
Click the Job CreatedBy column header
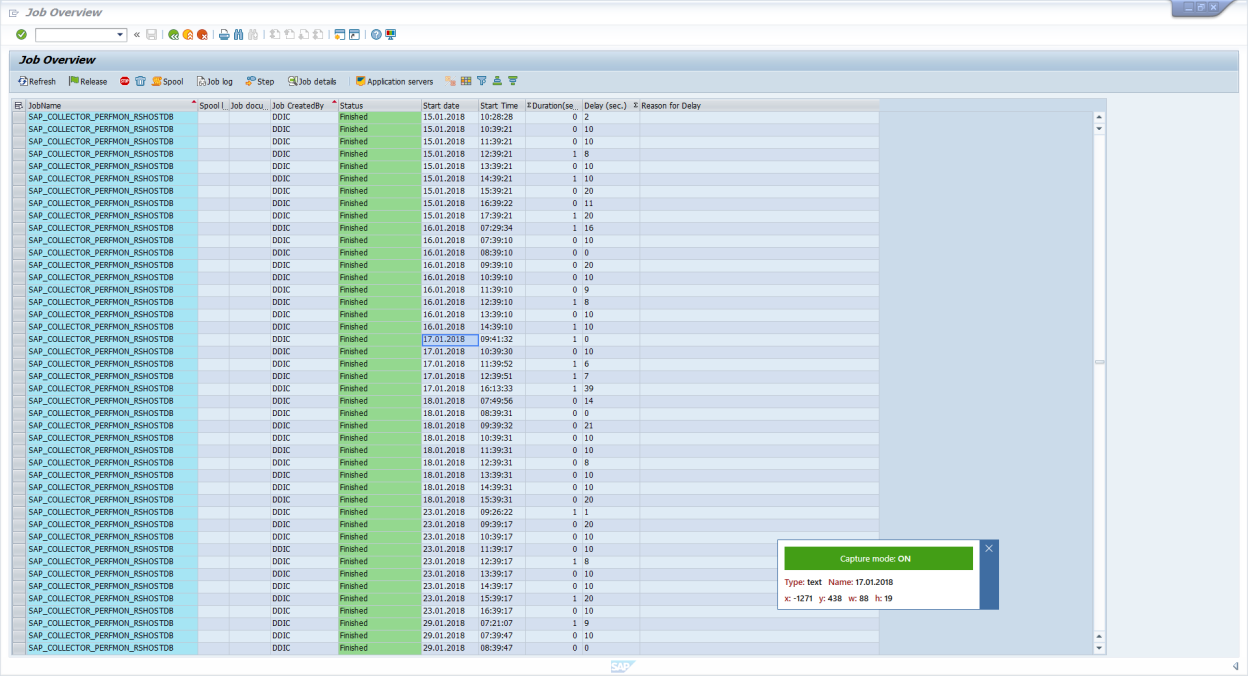[x=304, y=105]
